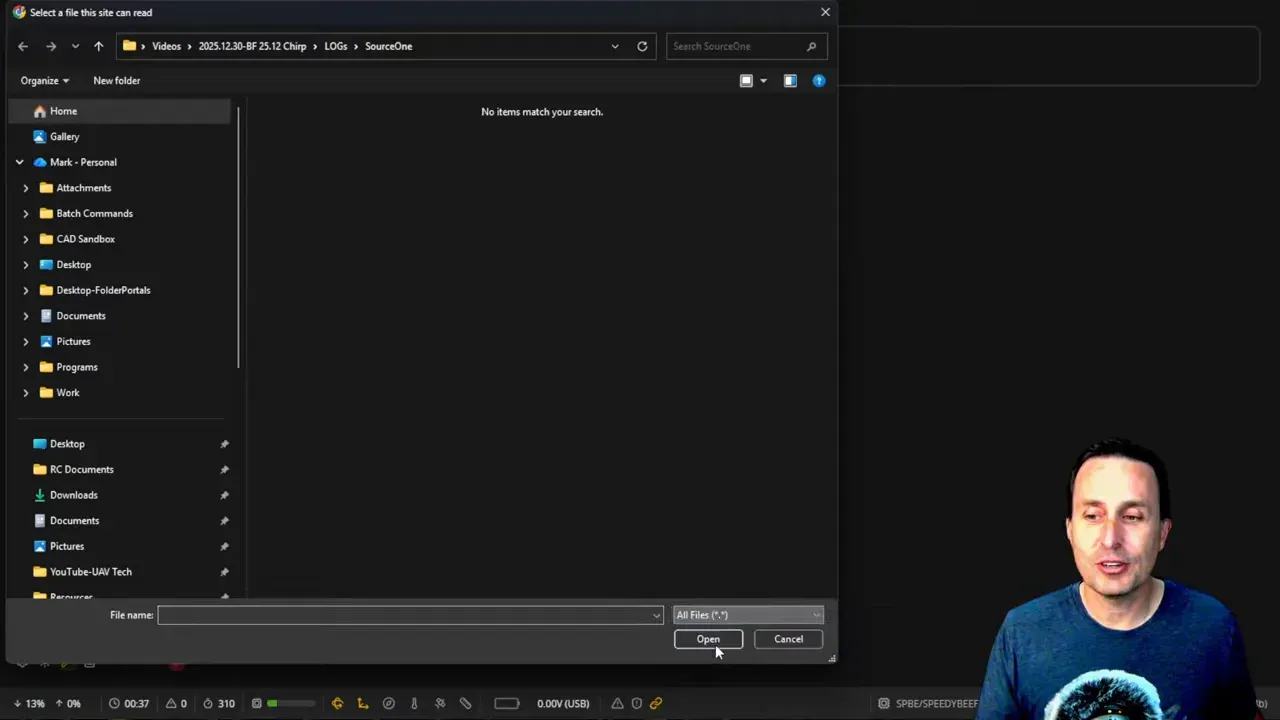Expand the Desktop tree node
1280x720 pixels.
(x=26, y=265)
